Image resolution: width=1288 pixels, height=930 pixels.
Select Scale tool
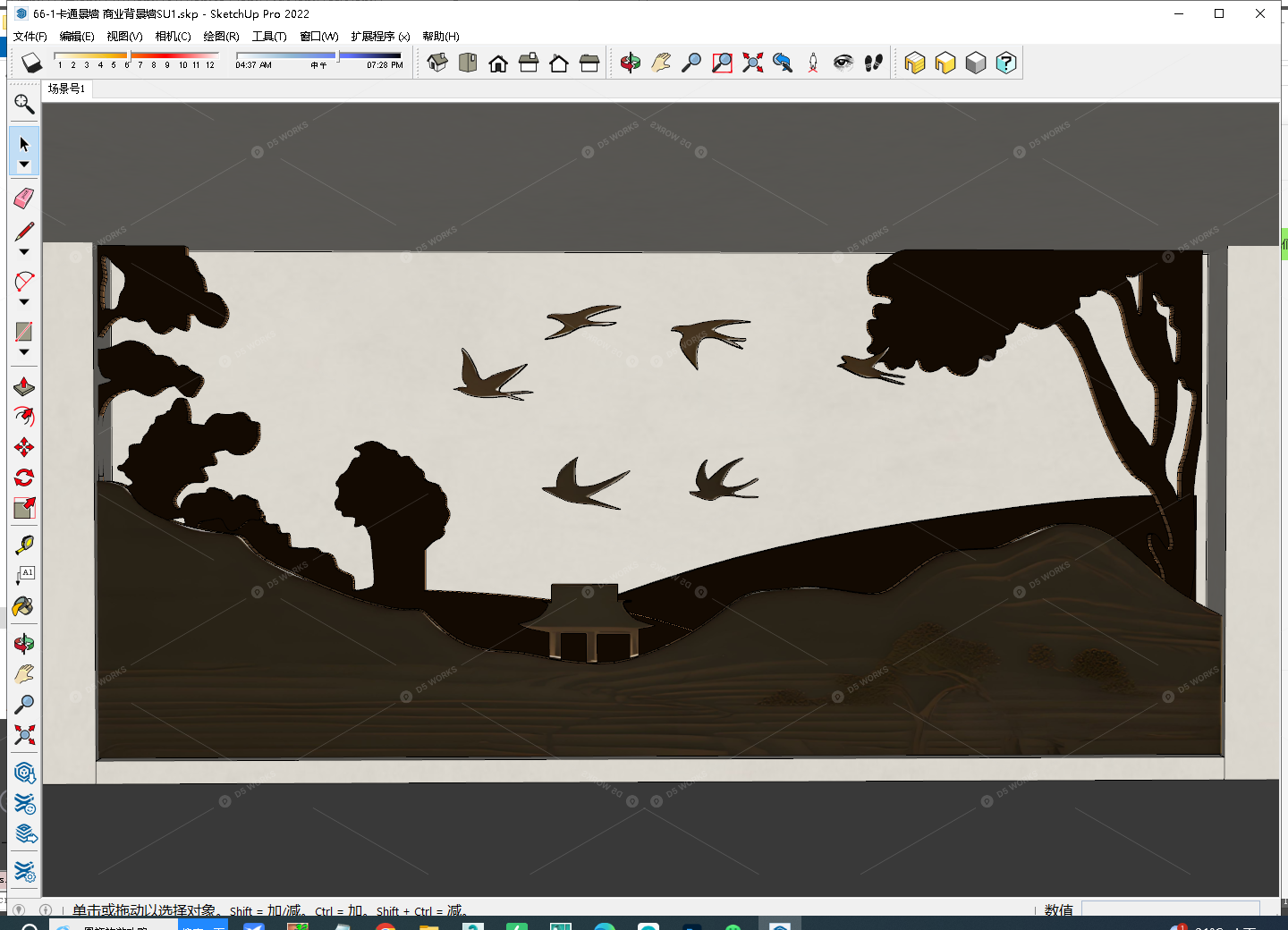coord(24,508)
